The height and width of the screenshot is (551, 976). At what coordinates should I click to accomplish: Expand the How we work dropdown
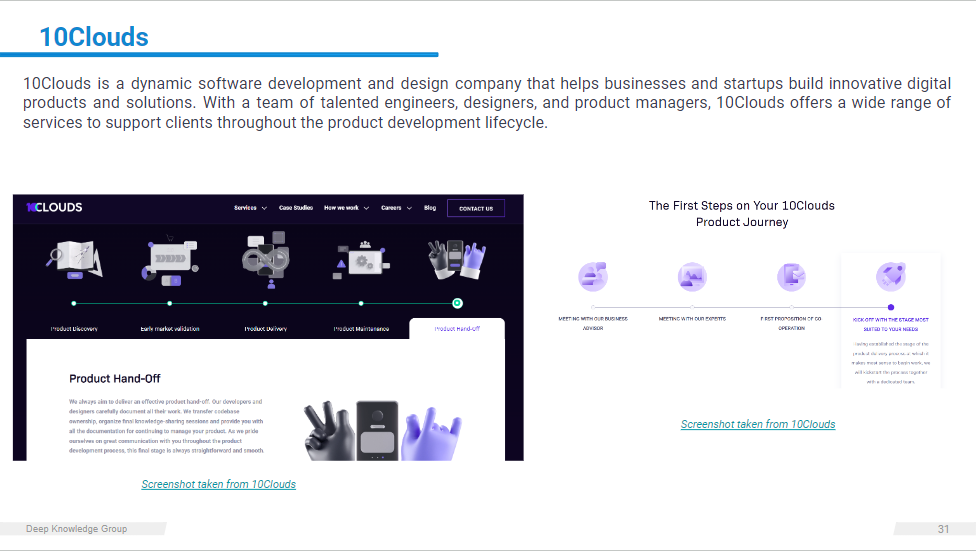coord(346,208)
